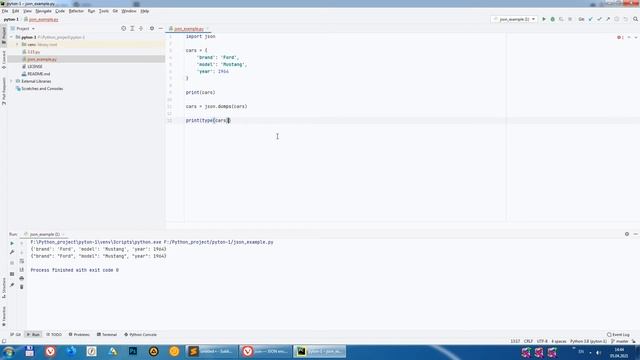Open the Problems tool window button
Image resolution: width=640 pixels, height=360 pixels.
click(79, 335)
